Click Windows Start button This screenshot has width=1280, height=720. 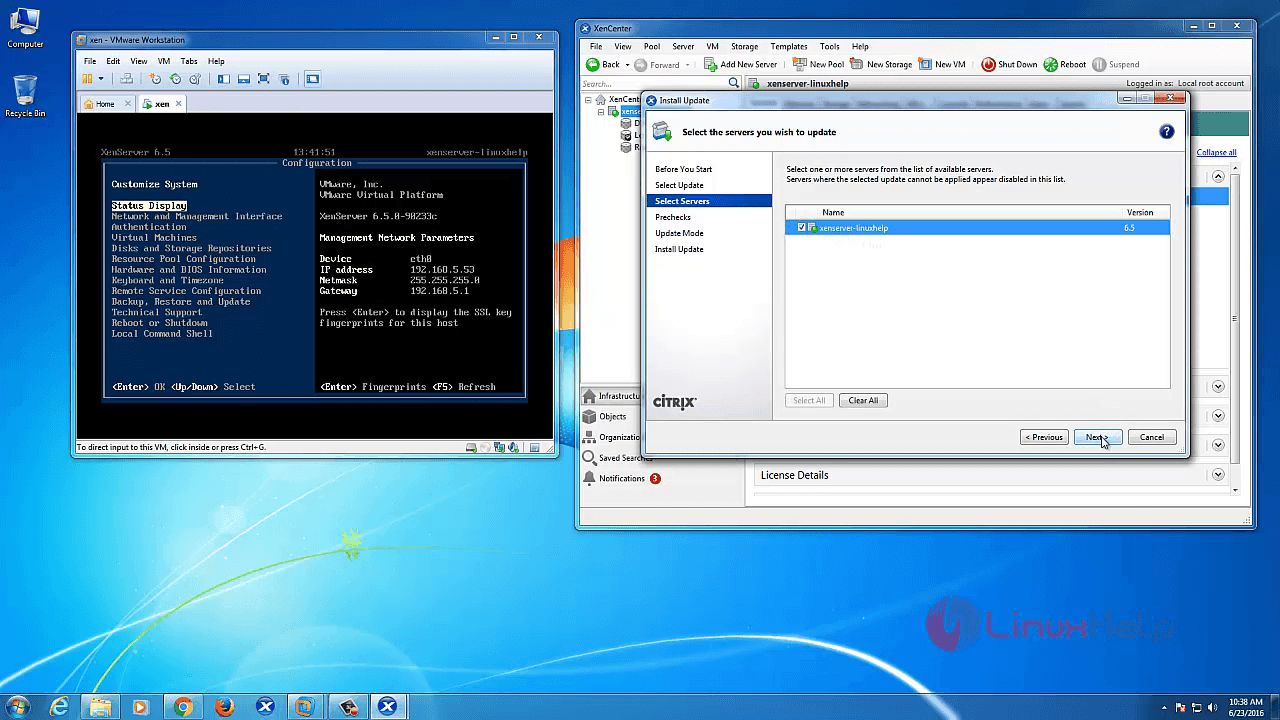(x=18, y=706)
